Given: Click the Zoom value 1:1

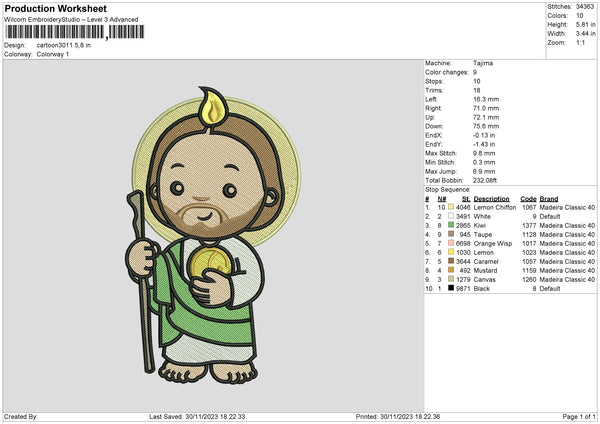Looking at the screenshot, I should point(580,42).
